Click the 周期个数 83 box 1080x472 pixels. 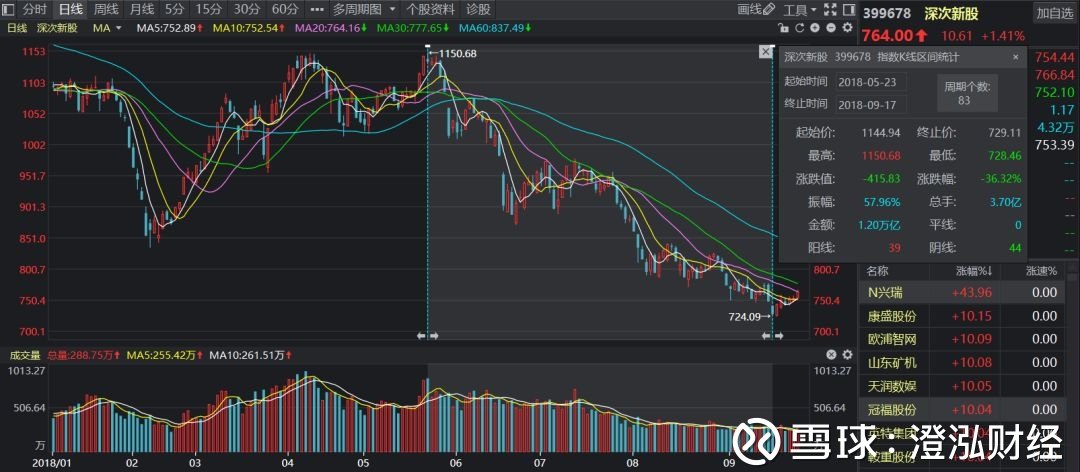967,93
